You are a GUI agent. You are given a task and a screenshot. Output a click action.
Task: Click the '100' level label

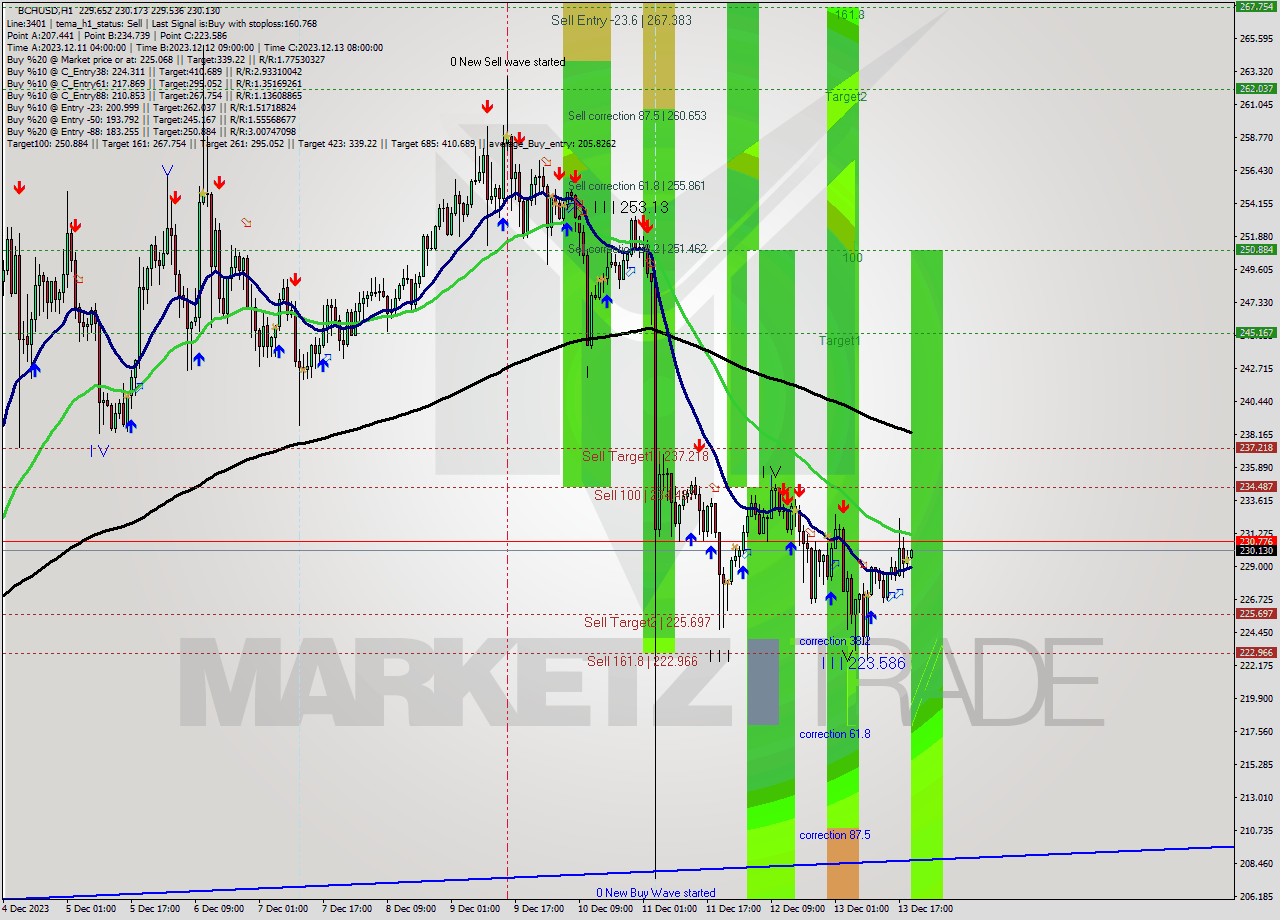point(852,258)
